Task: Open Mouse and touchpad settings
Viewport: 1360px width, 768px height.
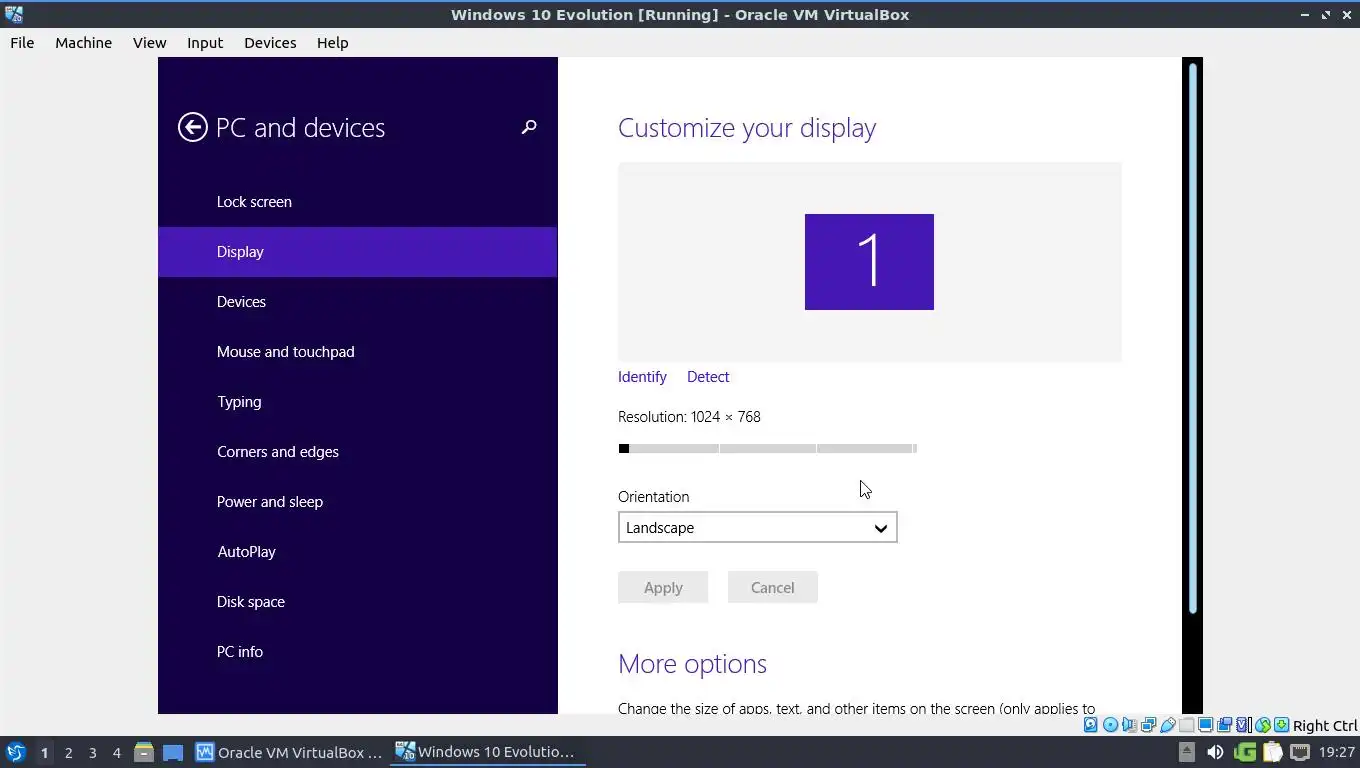Action: pyautogui.click(x=357, y=351)
